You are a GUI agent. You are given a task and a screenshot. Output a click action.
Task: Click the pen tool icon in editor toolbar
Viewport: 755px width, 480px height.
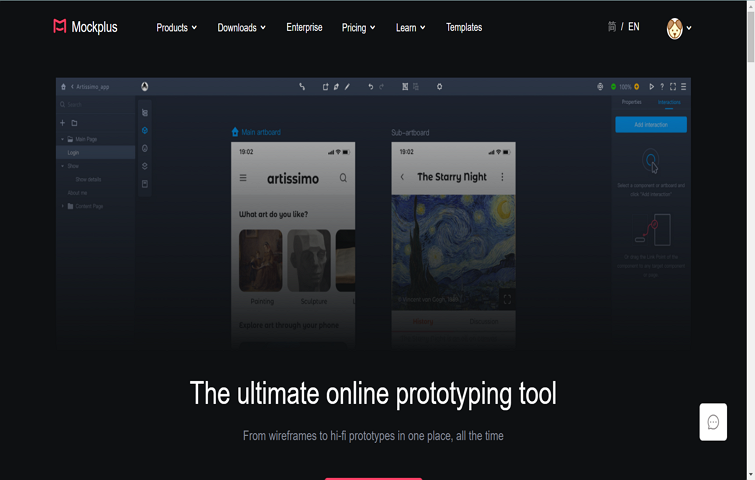pos(336,87)
